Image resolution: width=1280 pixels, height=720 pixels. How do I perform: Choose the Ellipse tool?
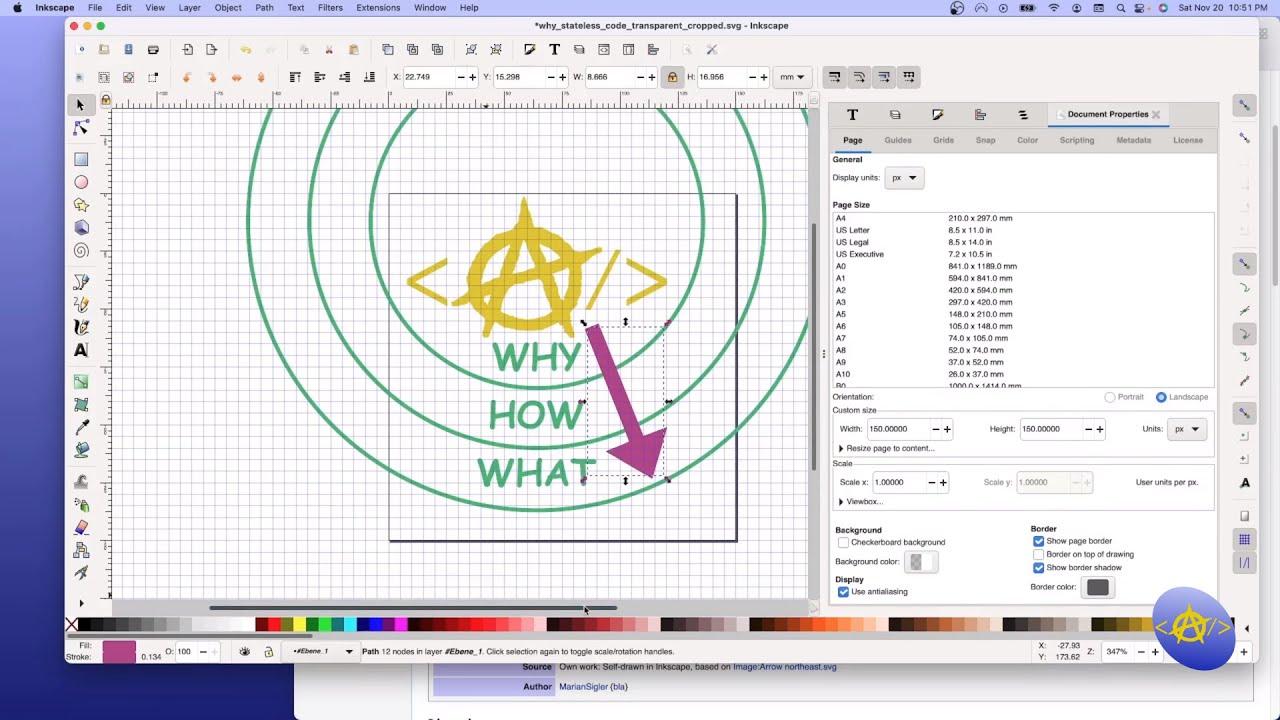tap(81, 182)
